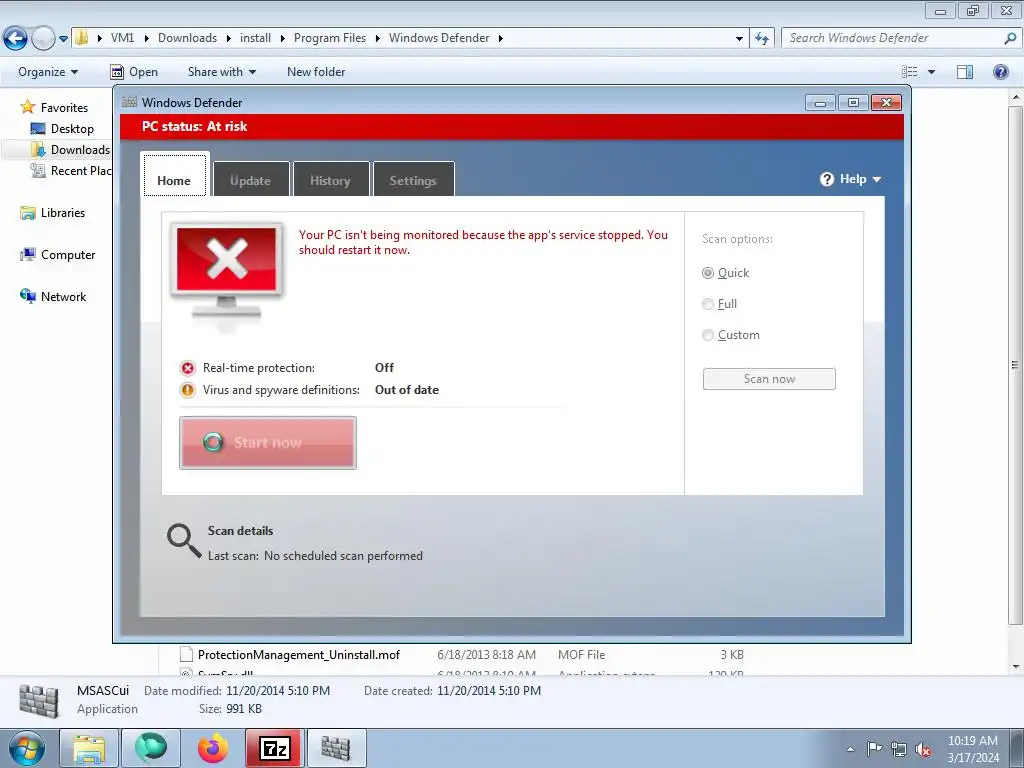The image size is (1024, 768).
Task: Click the network tray icon
Action: 899,749
